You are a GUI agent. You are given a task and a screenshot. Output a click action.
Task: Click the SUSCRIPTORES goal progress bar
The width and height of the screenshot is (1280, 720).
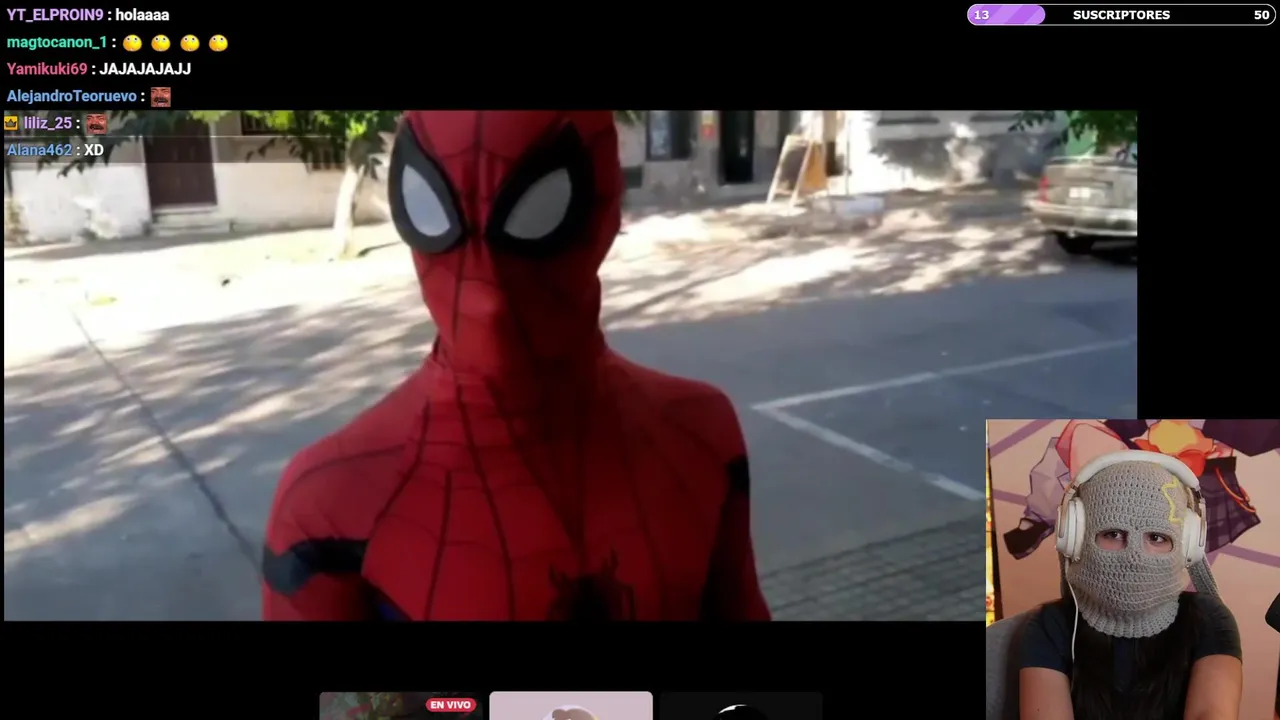pos(1121,15)
